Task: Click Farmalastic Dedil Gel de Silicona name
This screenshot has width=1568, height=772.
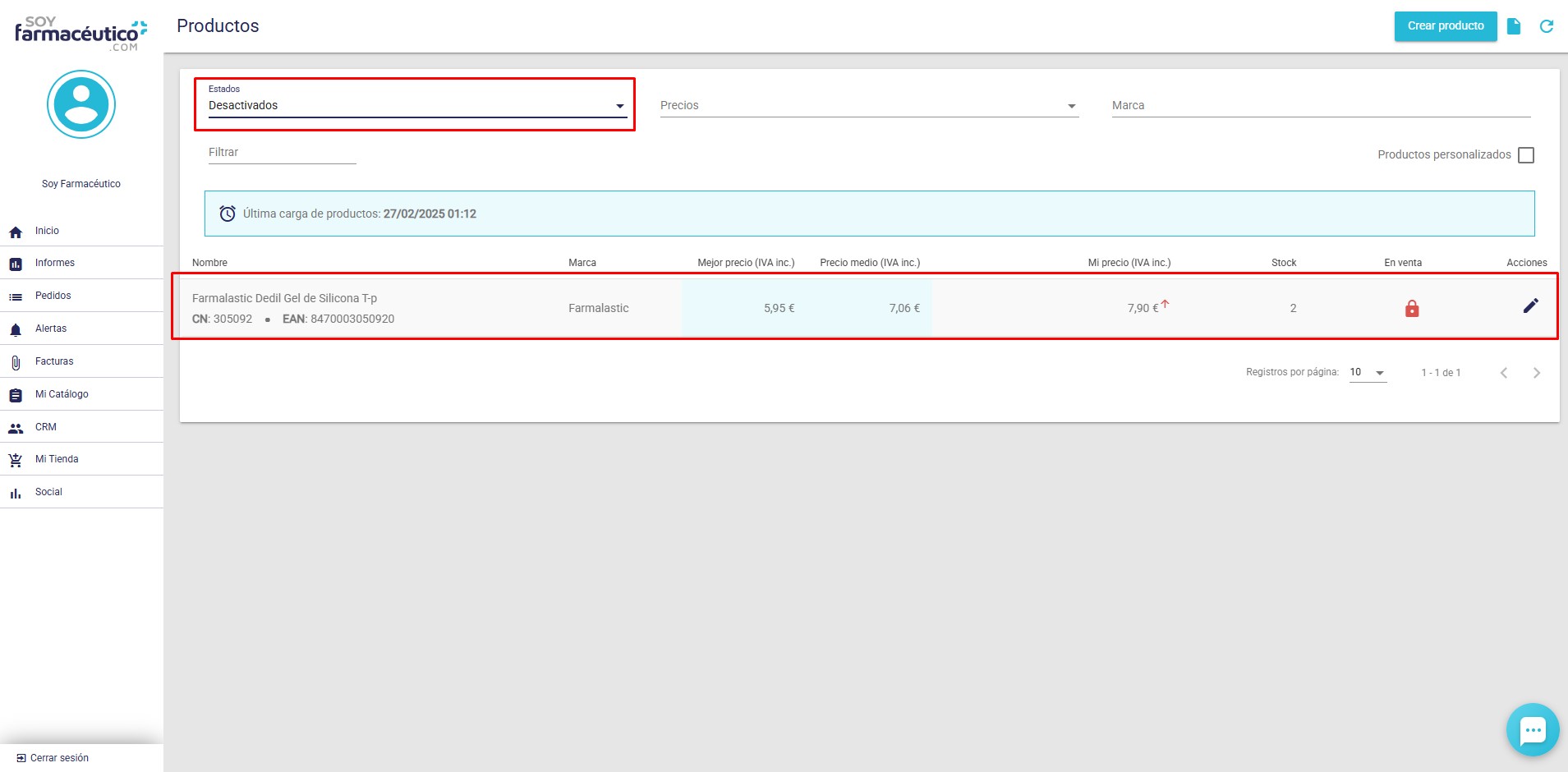Action: (284, 298)
